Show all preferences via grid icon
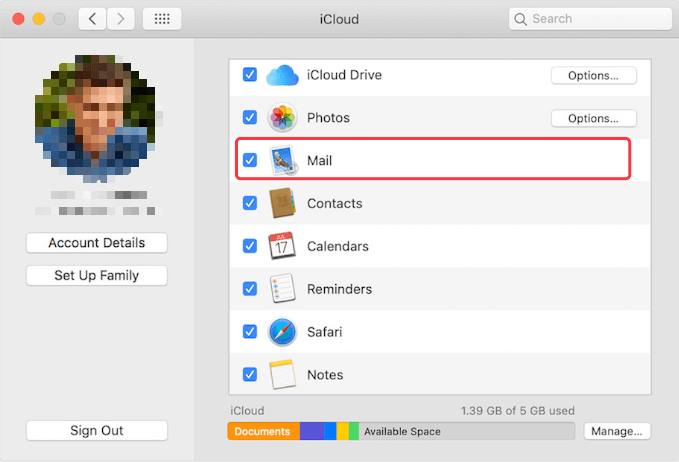 162,19
